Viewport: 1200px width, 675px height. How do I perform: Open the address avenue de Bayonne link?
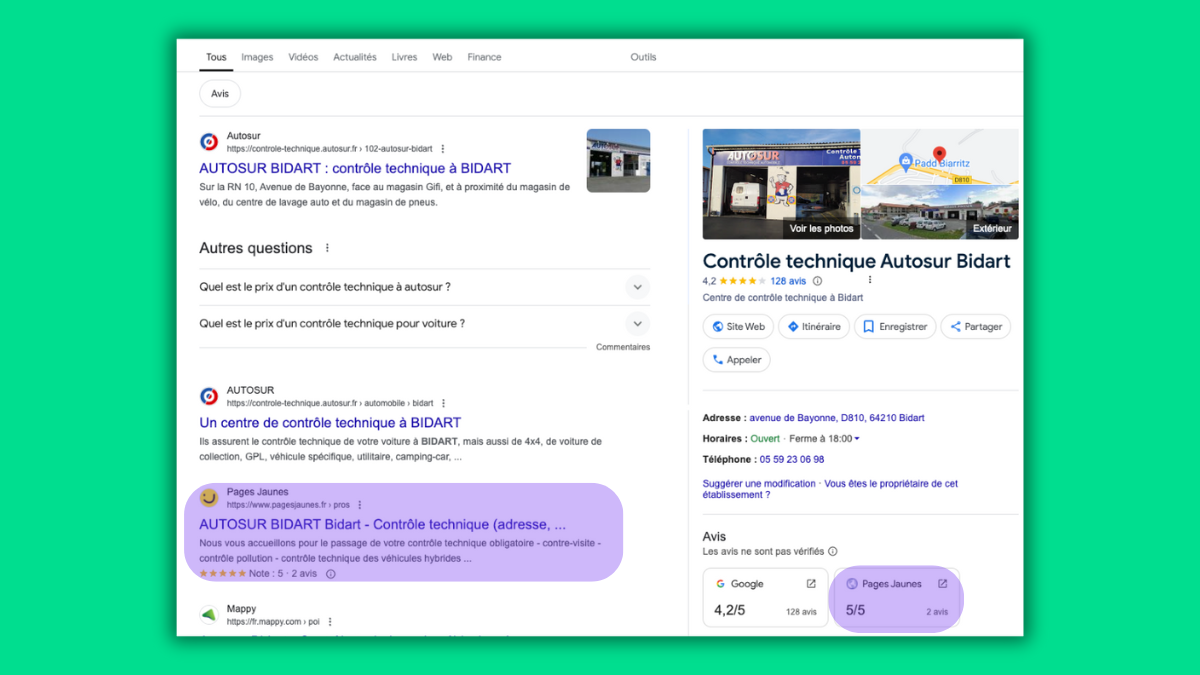coord(837,418)
